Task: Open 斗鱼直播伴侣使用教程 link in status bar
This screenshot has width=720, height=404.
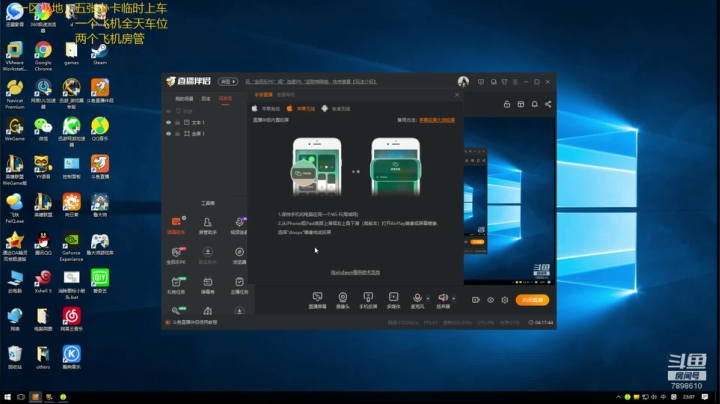Action: 195,322
